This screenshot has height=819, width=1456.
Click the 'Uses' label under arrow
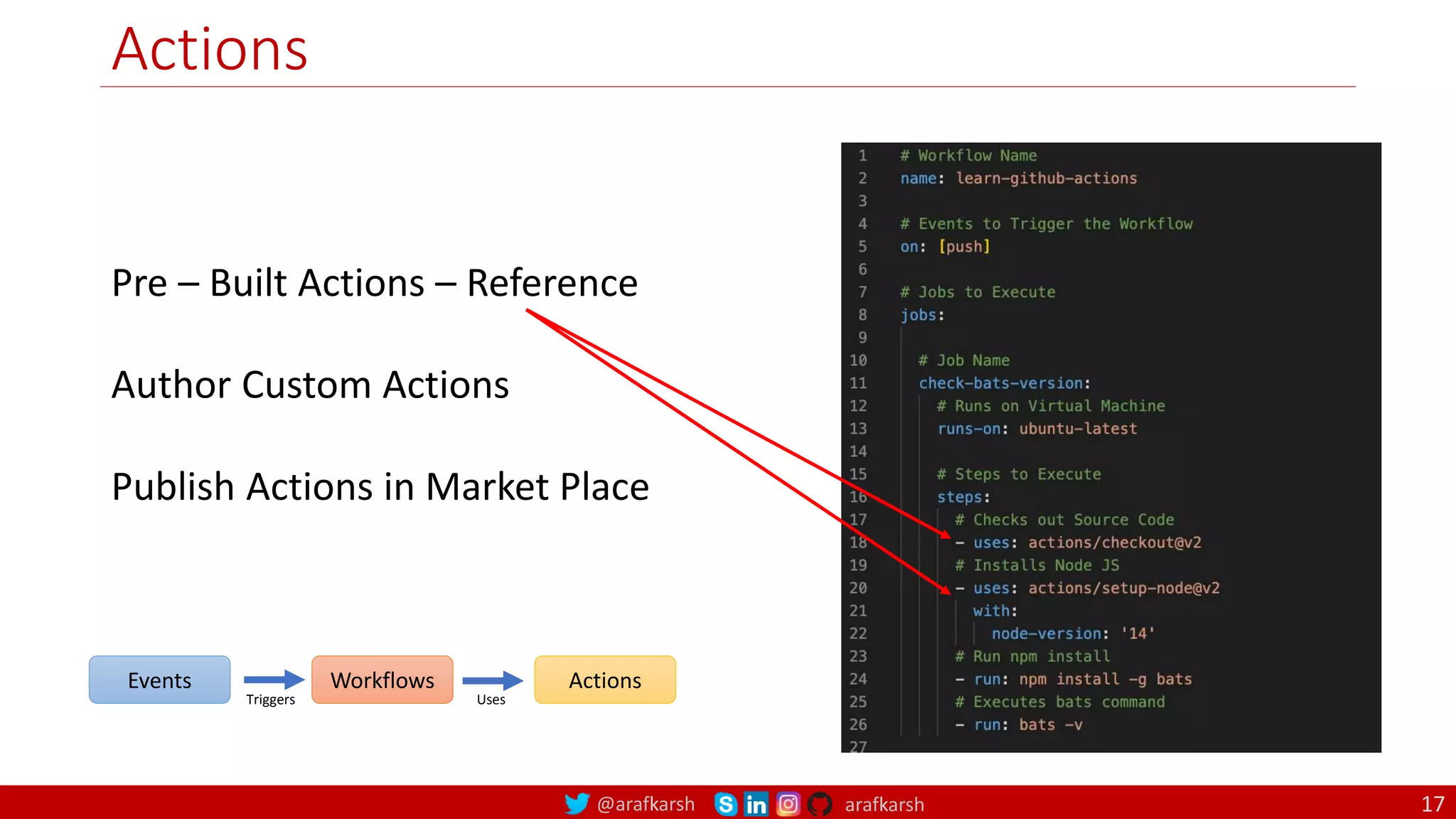[491, 700]
